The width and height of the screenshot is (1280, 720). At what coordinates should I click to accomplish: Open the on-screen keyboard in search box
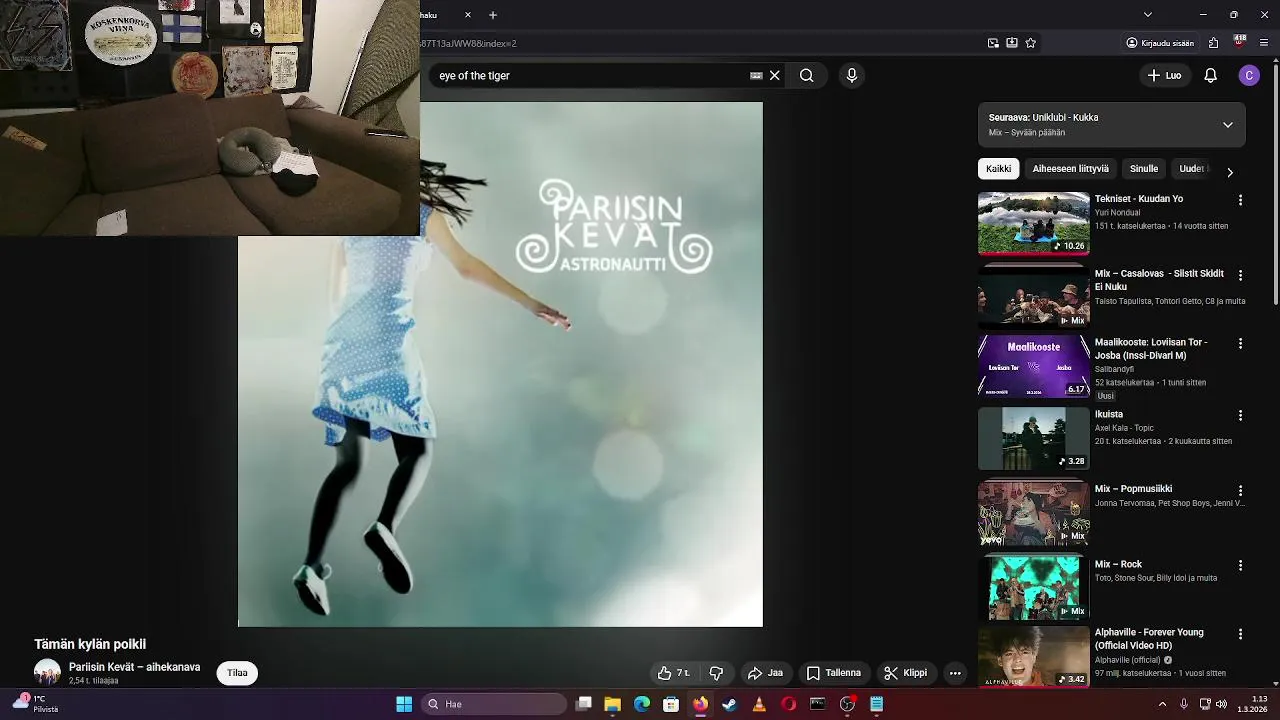(x=756, y=75)
